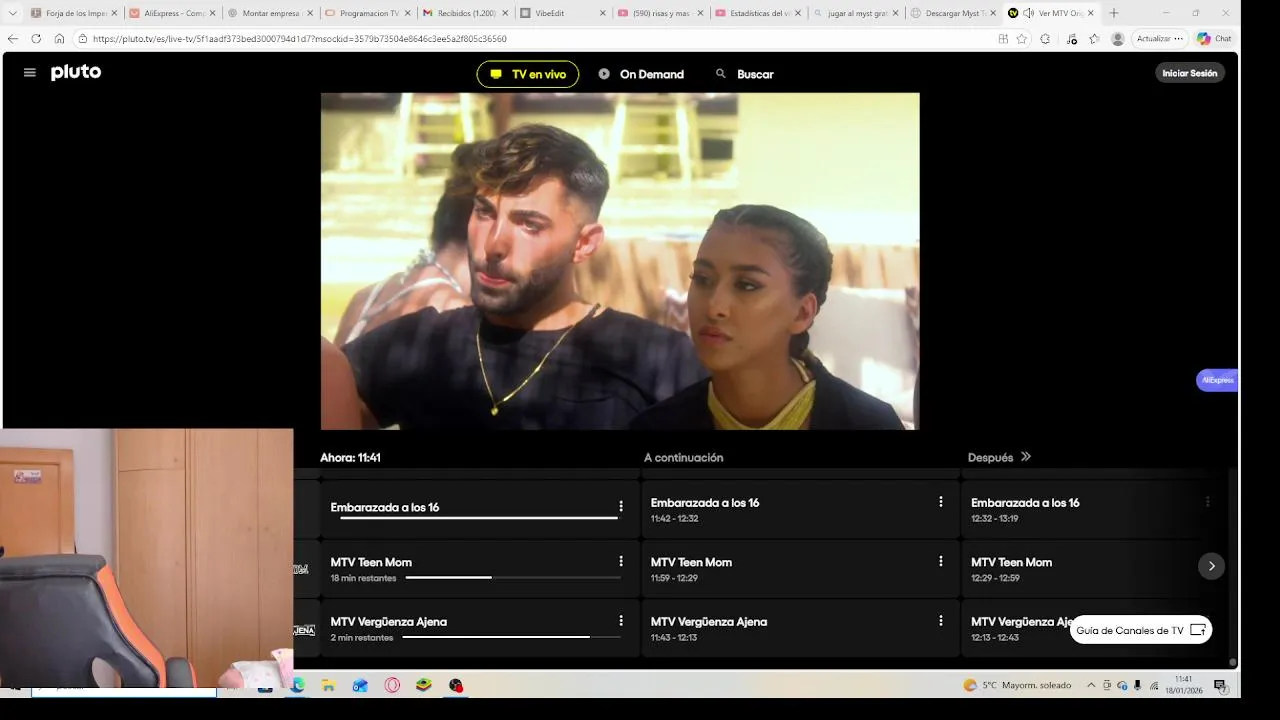
Task: Switch to Recibidos Gmail tab
Action: click(466, 13)
